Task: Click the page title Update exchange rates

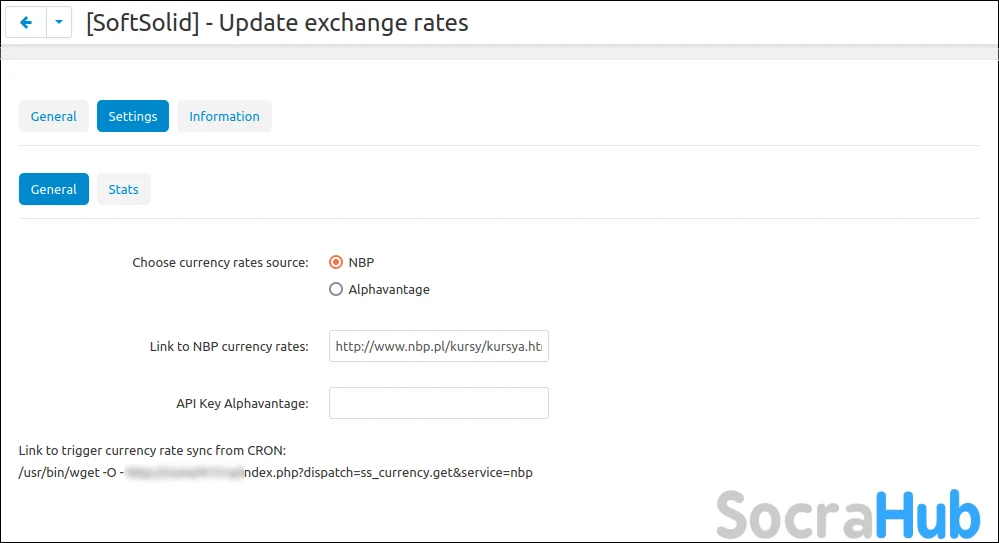Action: tap(277, 23)
